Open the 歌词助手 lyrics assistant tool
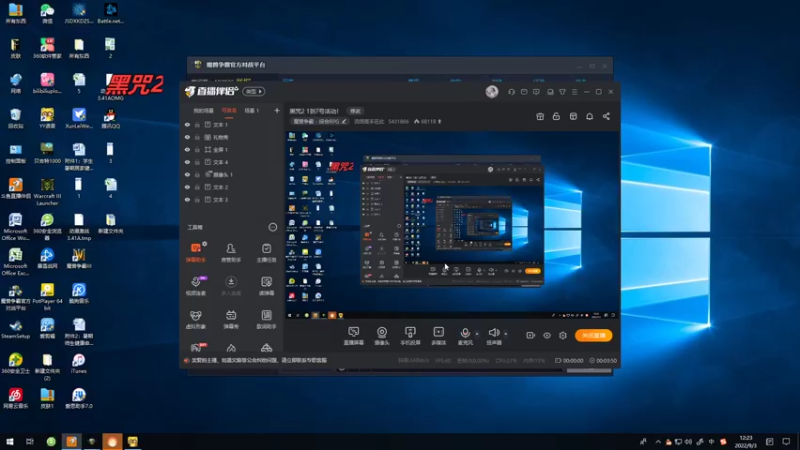Screen dimensions: 800x450 [266, 319]
